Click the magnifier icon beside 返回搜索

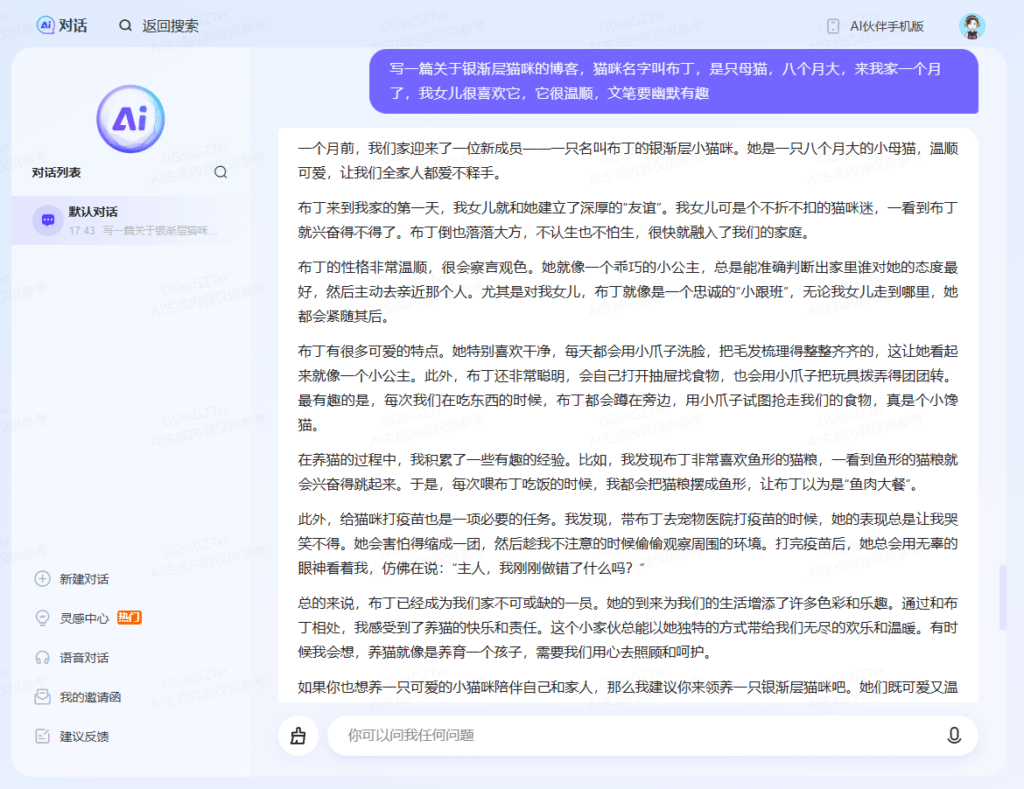pos(125,26)
